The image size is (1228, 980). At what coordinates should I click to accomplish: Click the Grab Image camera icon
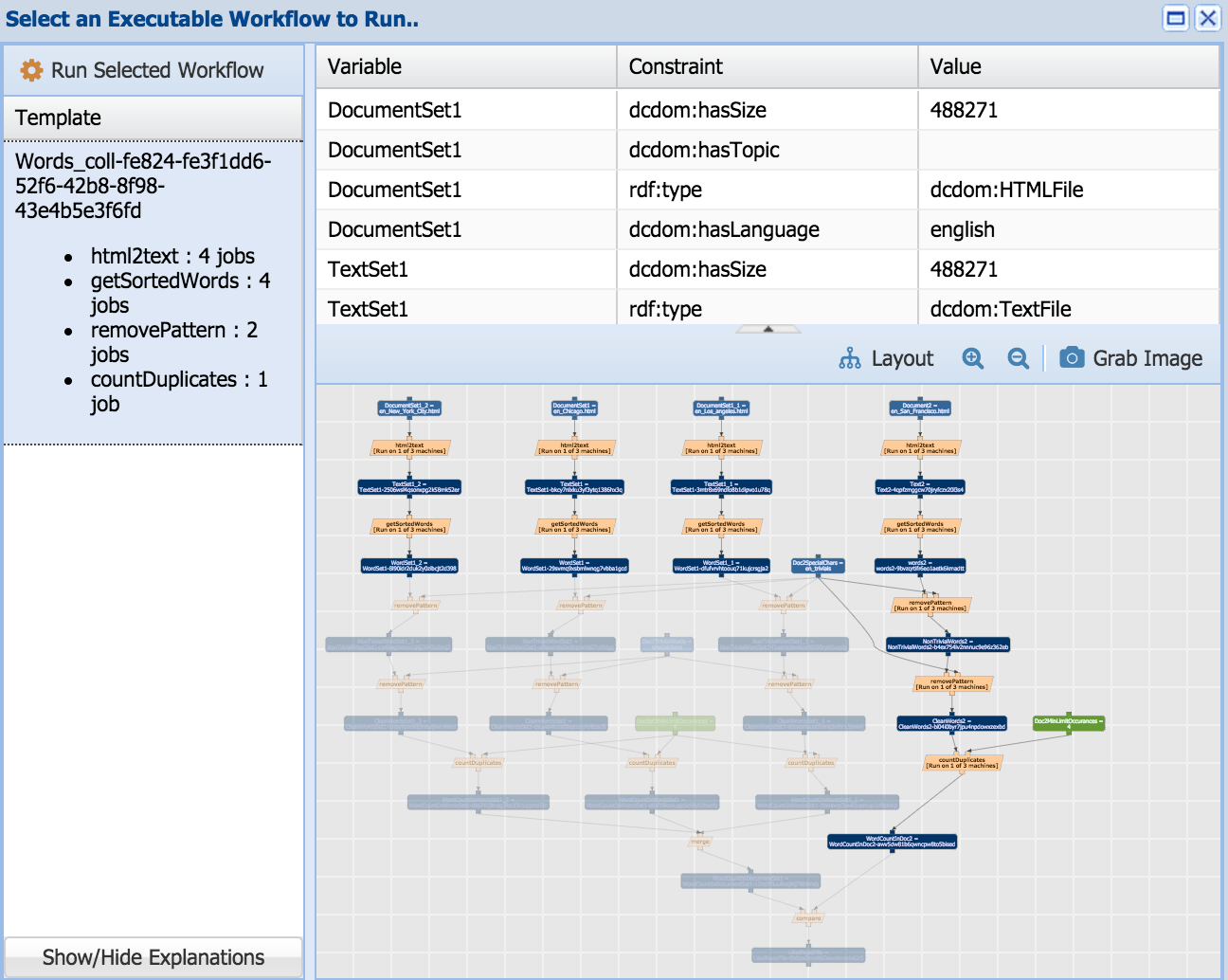tap(1072, 357)
